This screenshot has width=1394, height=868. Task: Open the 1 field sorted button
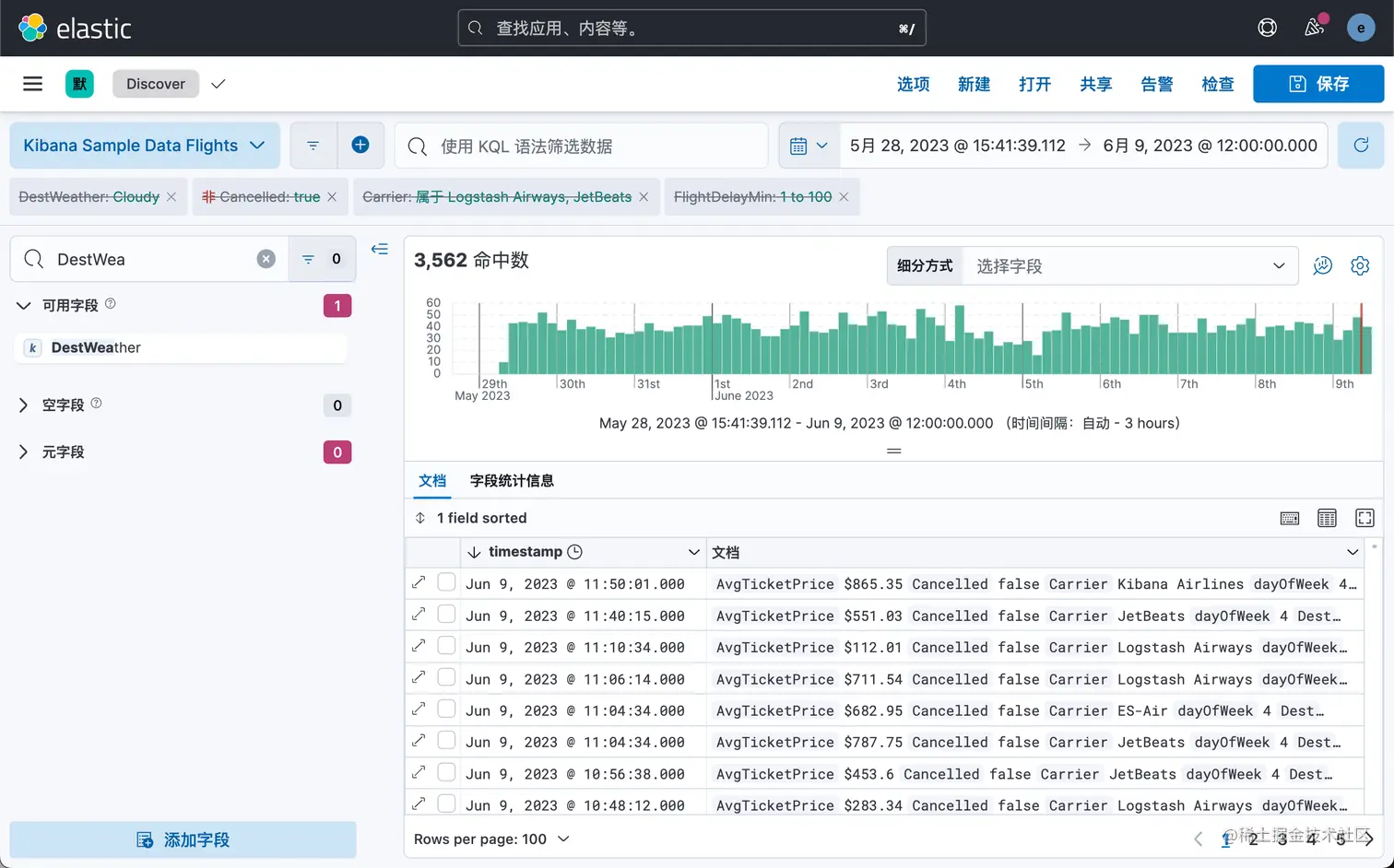pyautogui.click(x=471, y=518)
